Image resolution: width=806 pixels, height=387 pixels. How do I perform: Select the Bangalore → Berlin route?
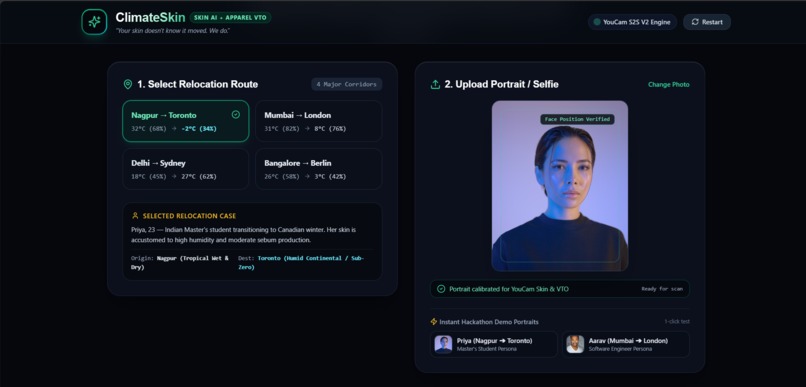click(x=319, y=169)
